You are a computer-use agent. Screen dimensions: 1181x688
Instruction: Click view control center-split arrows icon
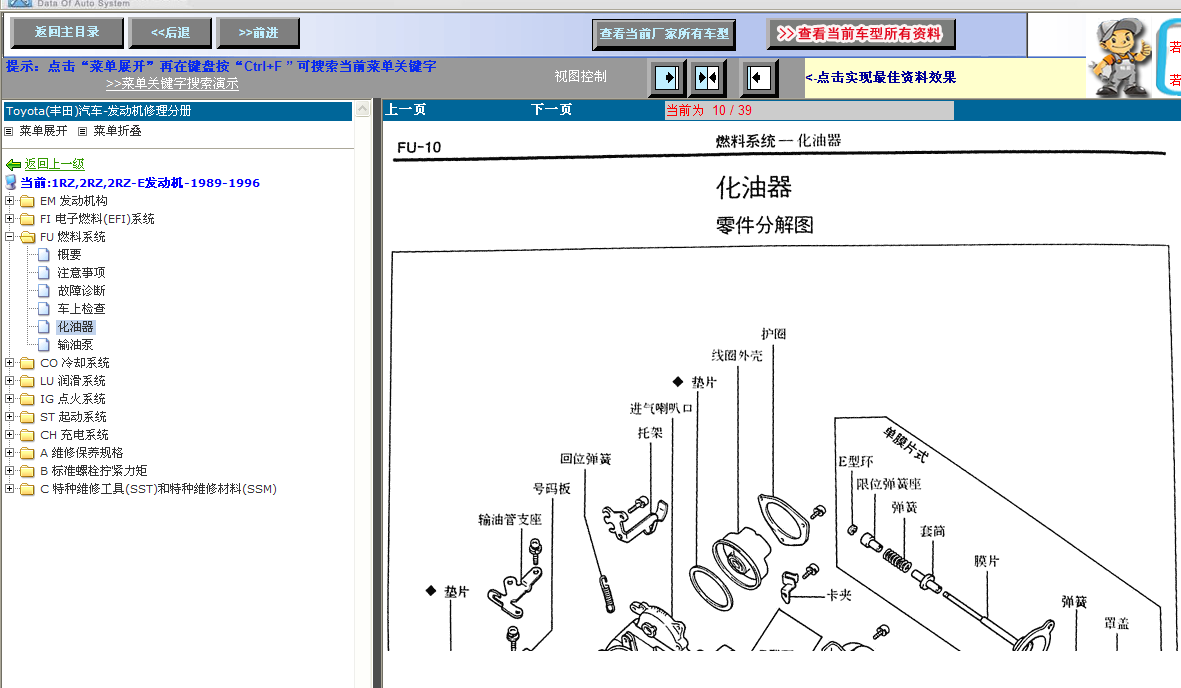708,78
